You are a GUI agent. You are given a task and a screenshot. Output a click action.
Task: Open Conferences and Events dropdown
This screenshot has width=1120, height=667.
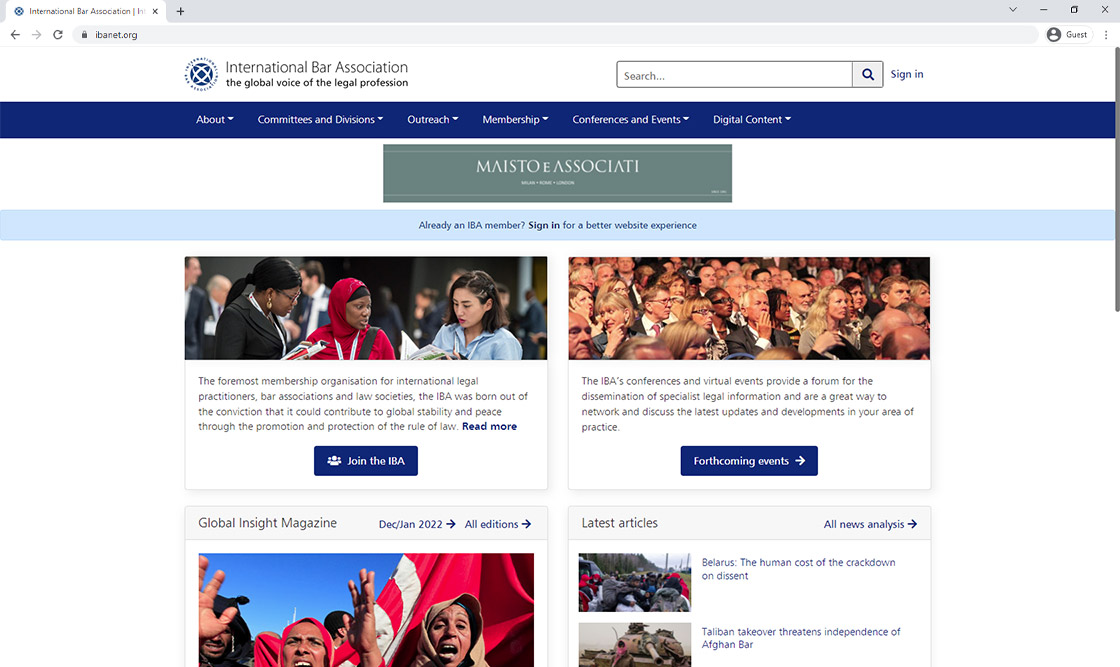pyautogui.click(x=631, y=119)
